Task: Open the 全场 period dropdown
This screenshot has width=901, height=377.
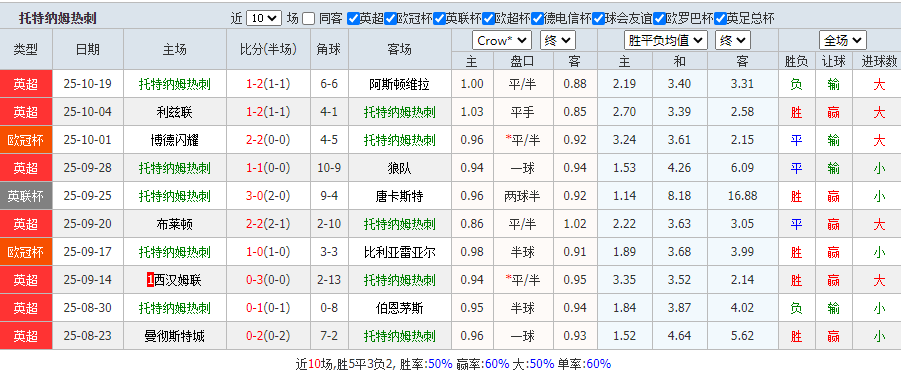Action: (x=843, y=40)
